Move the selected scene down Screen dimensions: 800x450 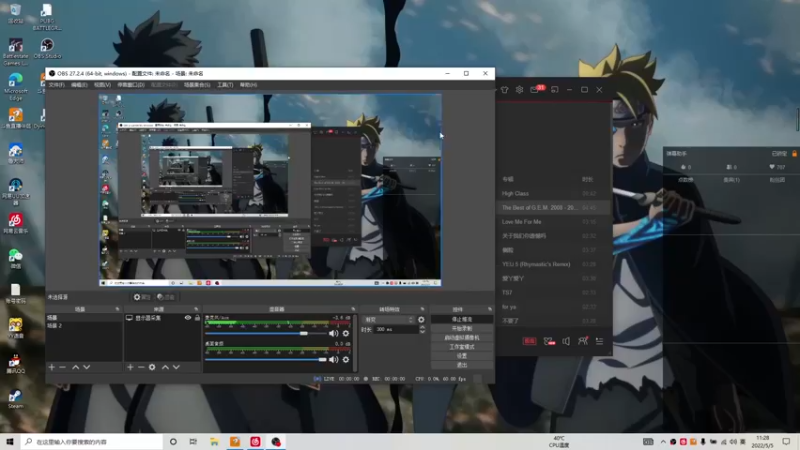click(87, 367)
